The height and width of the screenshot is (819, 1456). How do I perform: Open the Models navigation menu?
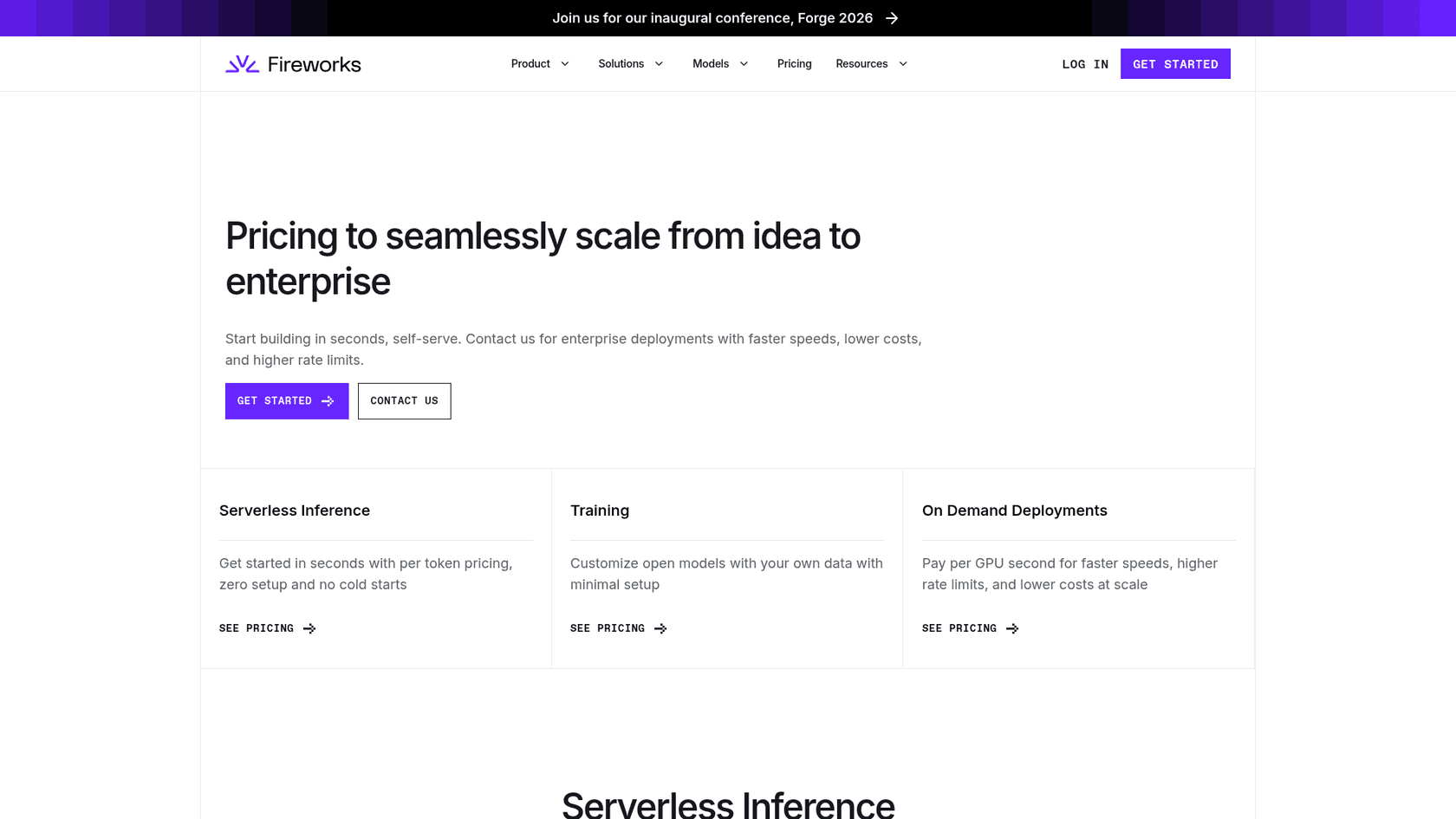point(711,64)
